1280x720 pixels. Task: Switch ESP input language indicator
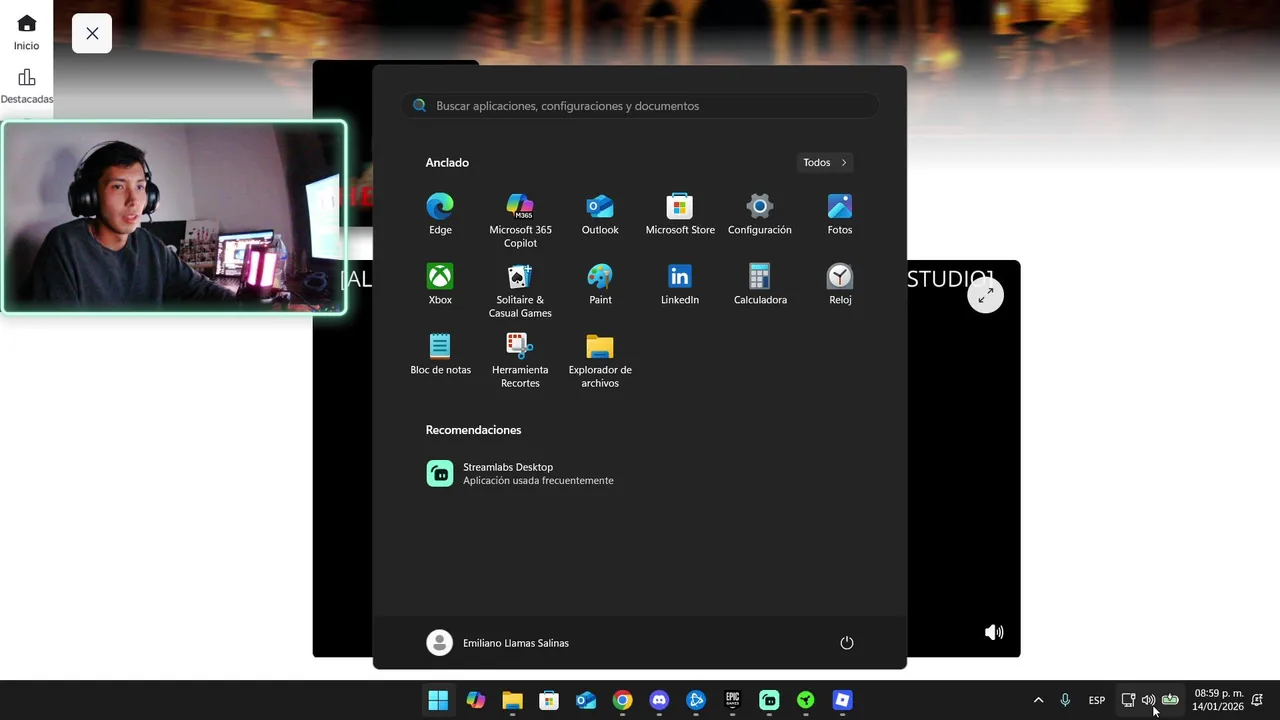pyautogui.click(x=1097, y=700)
